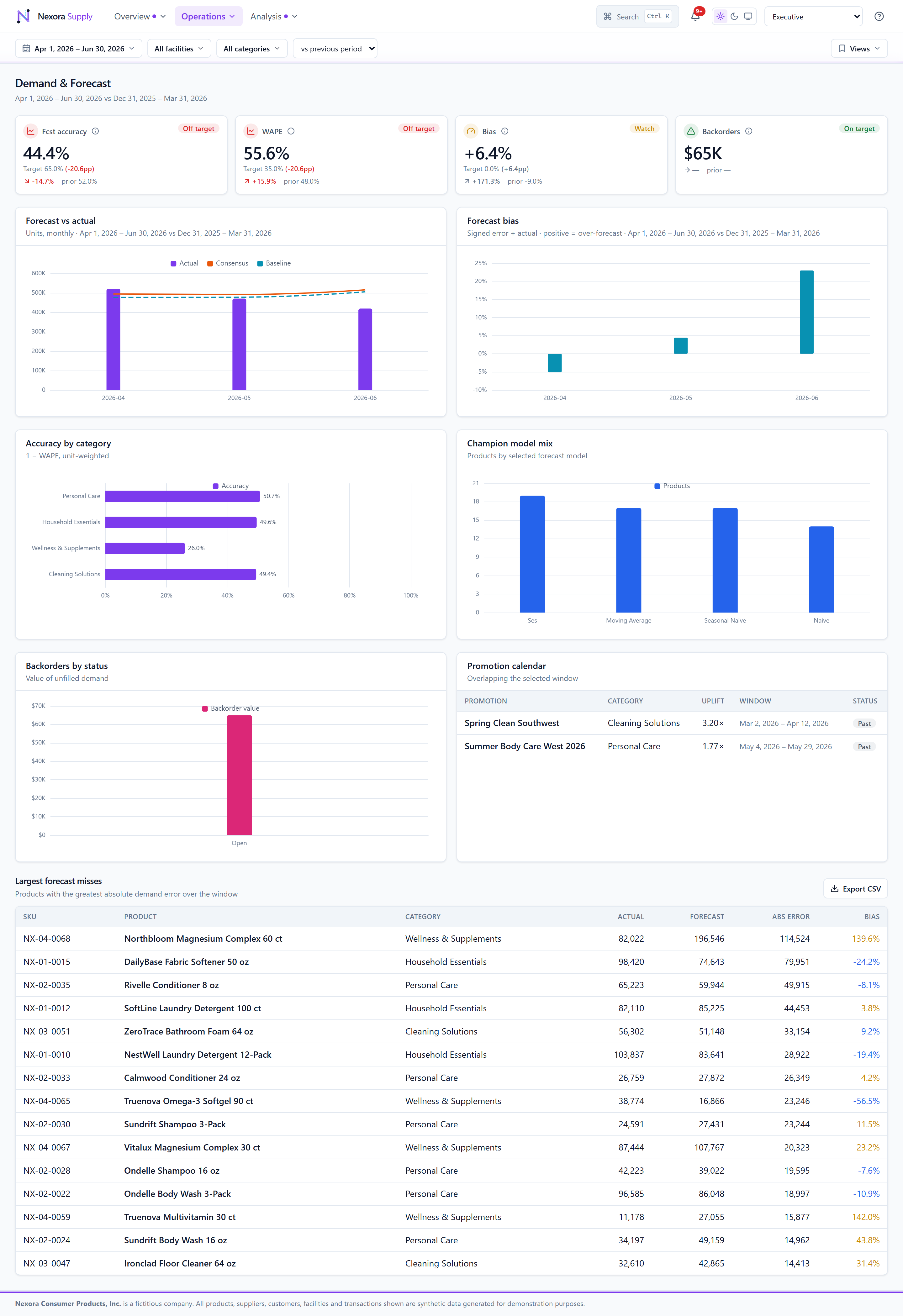This screenshot has height=1316, width=903.
Task: Select system theme monitor toggle
Action: click(748, 16)
